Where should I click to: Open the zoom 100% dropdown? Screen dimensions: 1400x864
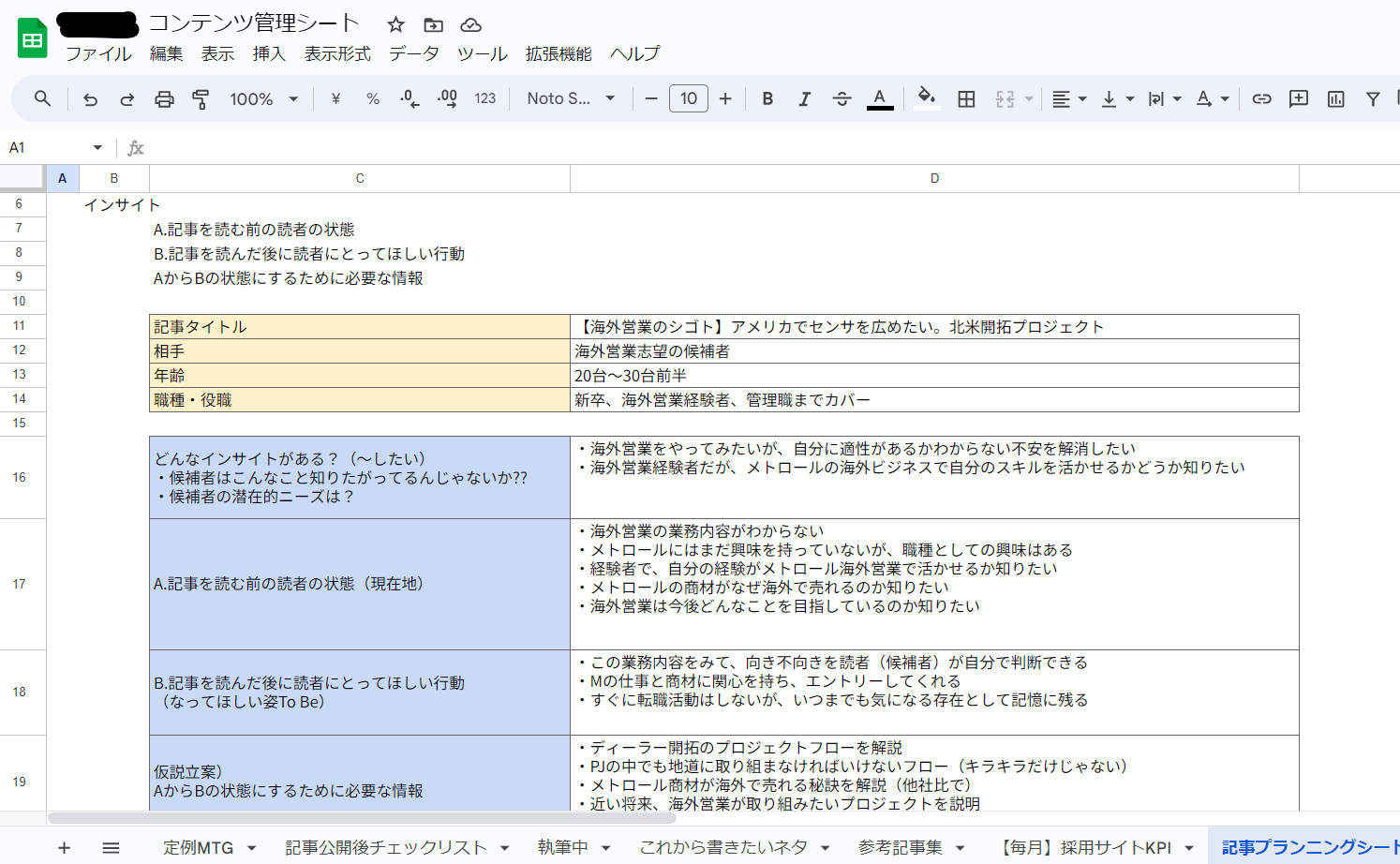point(264,98)
